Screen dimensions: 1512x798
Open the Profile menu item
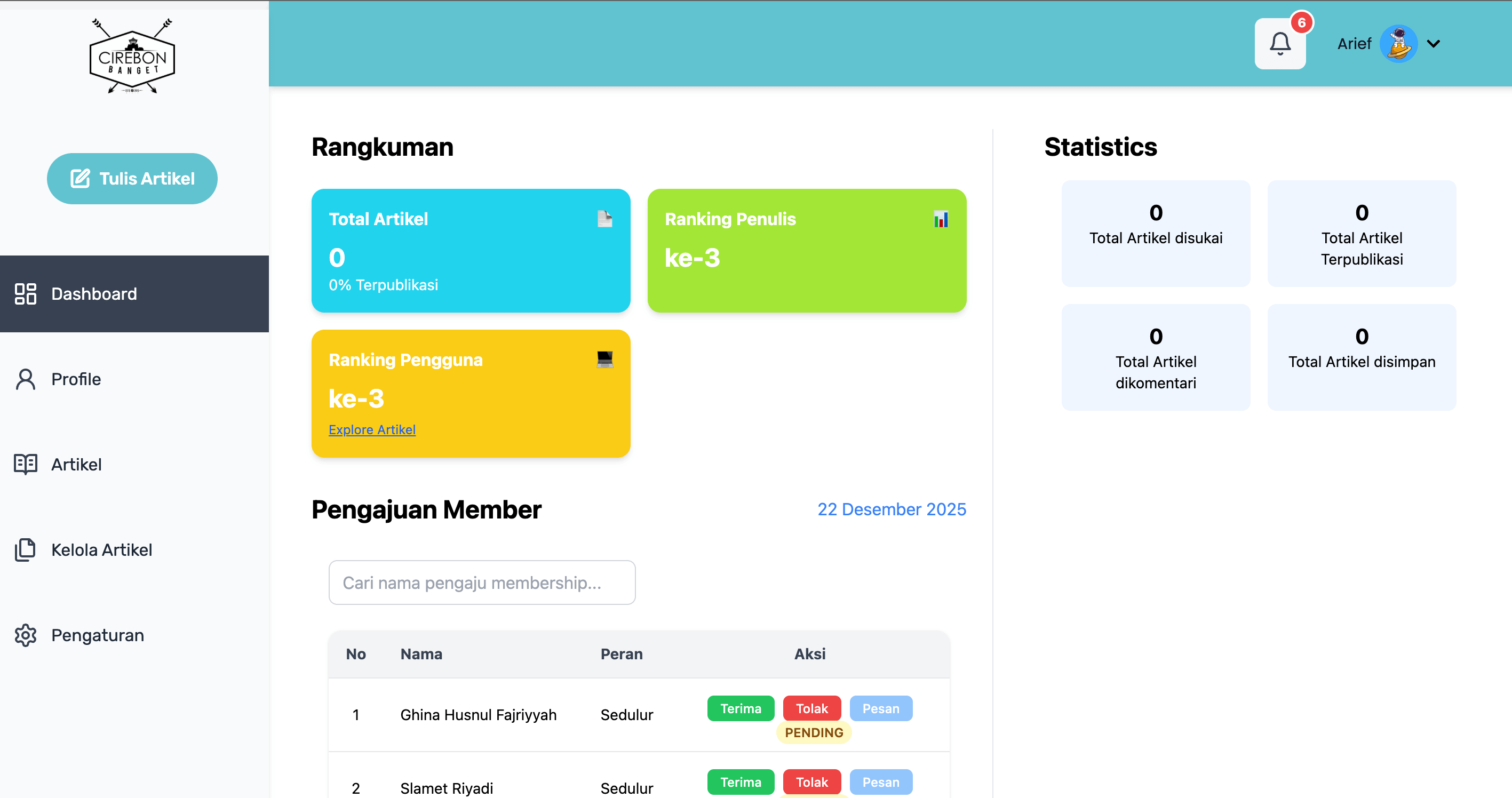[76, 379]
